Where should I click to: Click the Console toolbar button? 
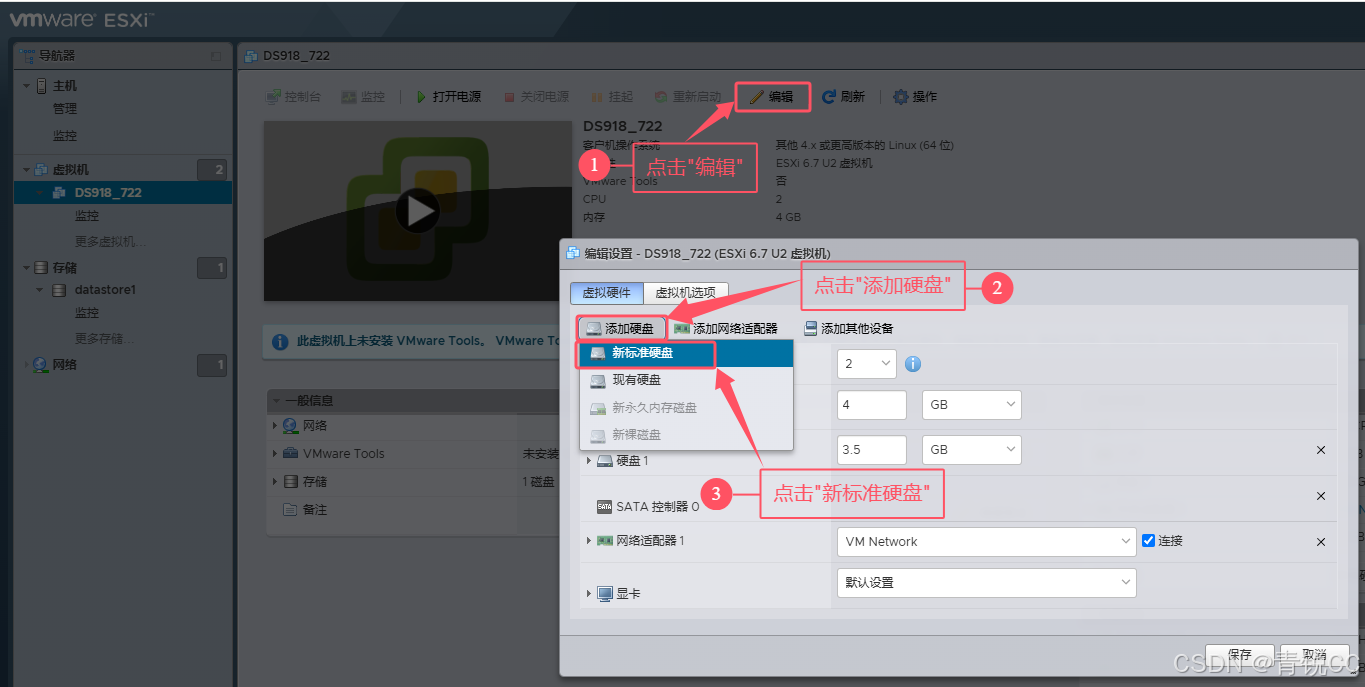[293, 97]
